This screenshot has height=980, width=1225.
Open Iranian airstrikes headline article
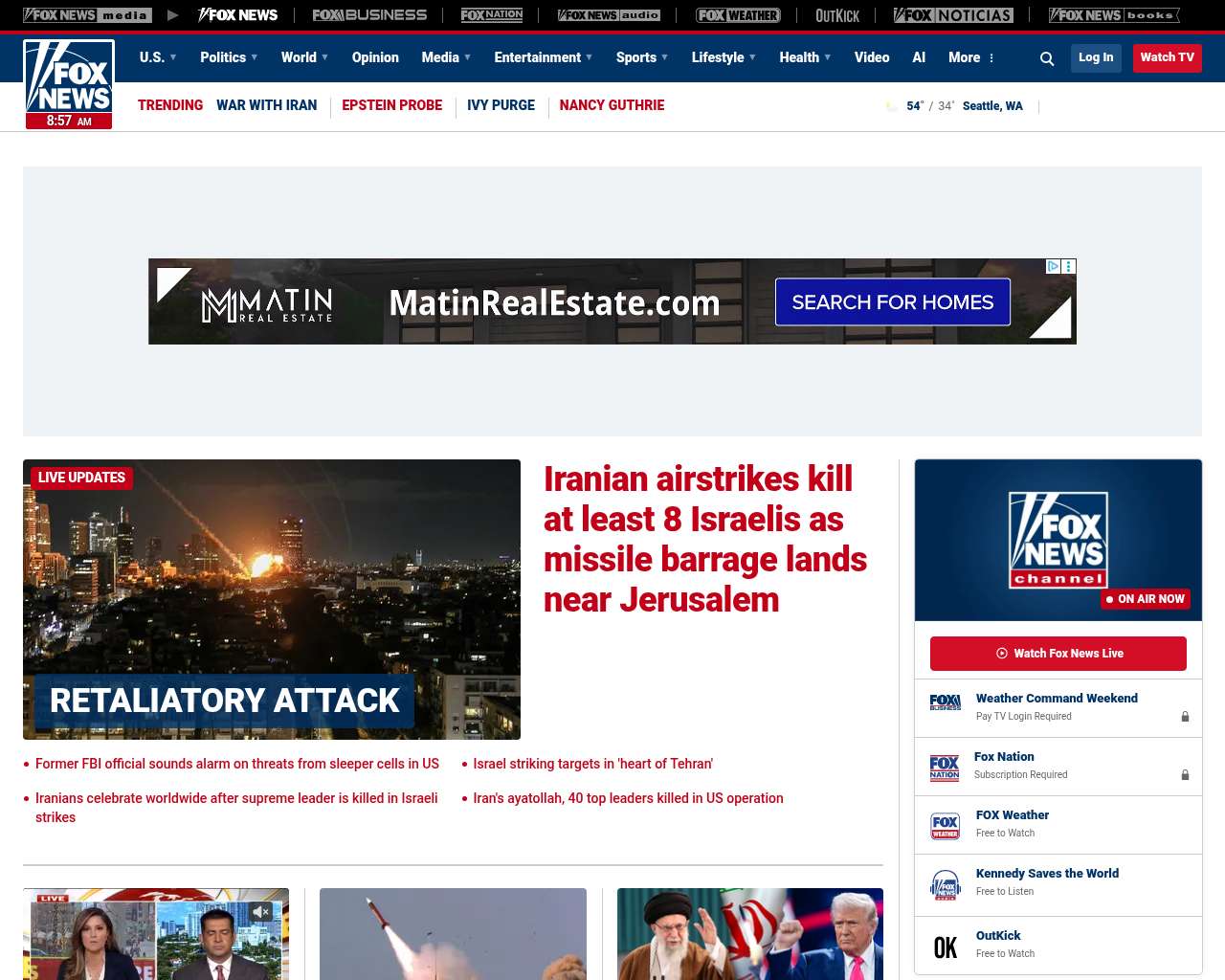coord(705,540)
